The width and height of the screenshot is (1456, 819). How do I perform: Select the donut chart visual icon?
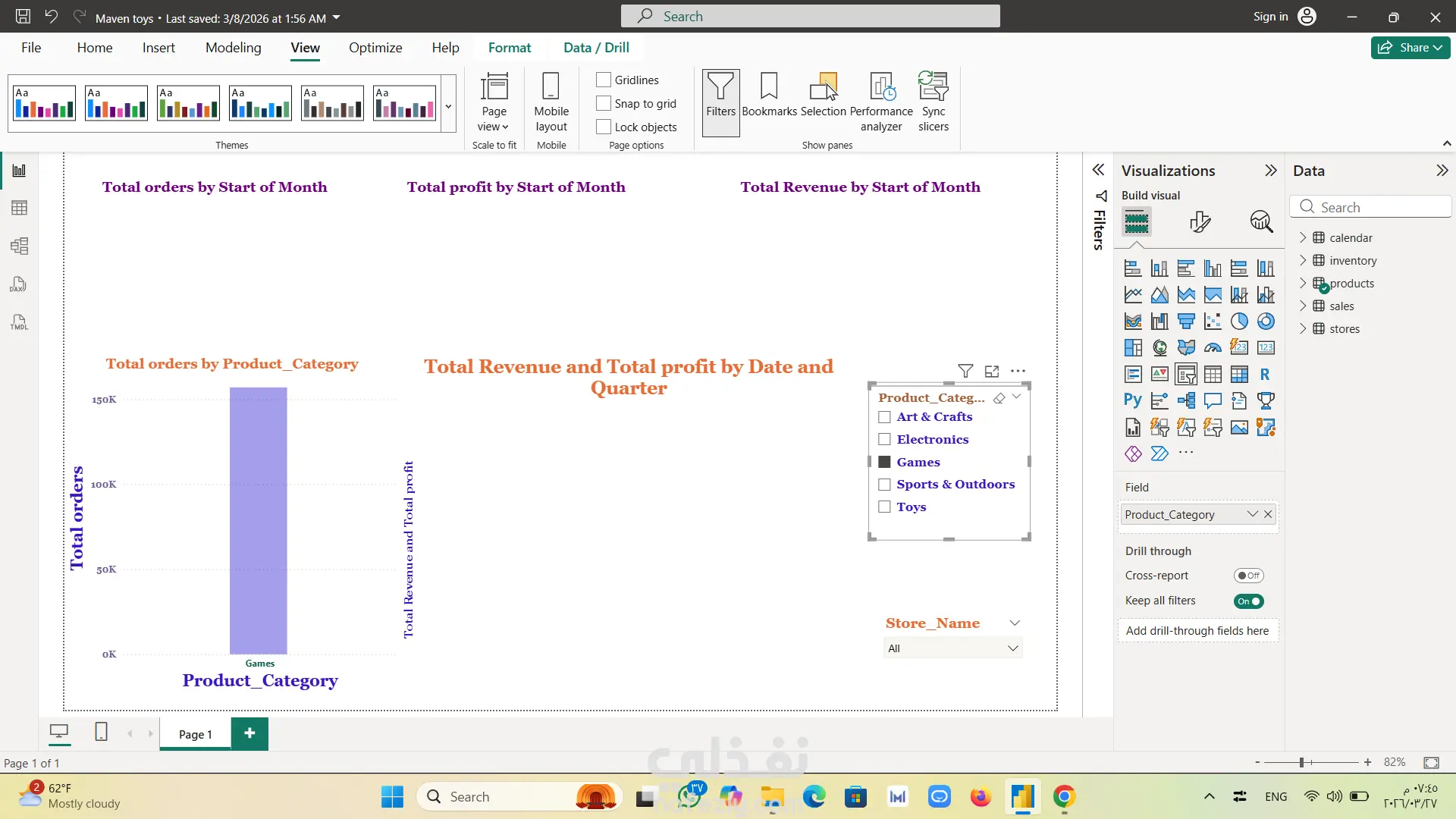(x=1266, y=322)
